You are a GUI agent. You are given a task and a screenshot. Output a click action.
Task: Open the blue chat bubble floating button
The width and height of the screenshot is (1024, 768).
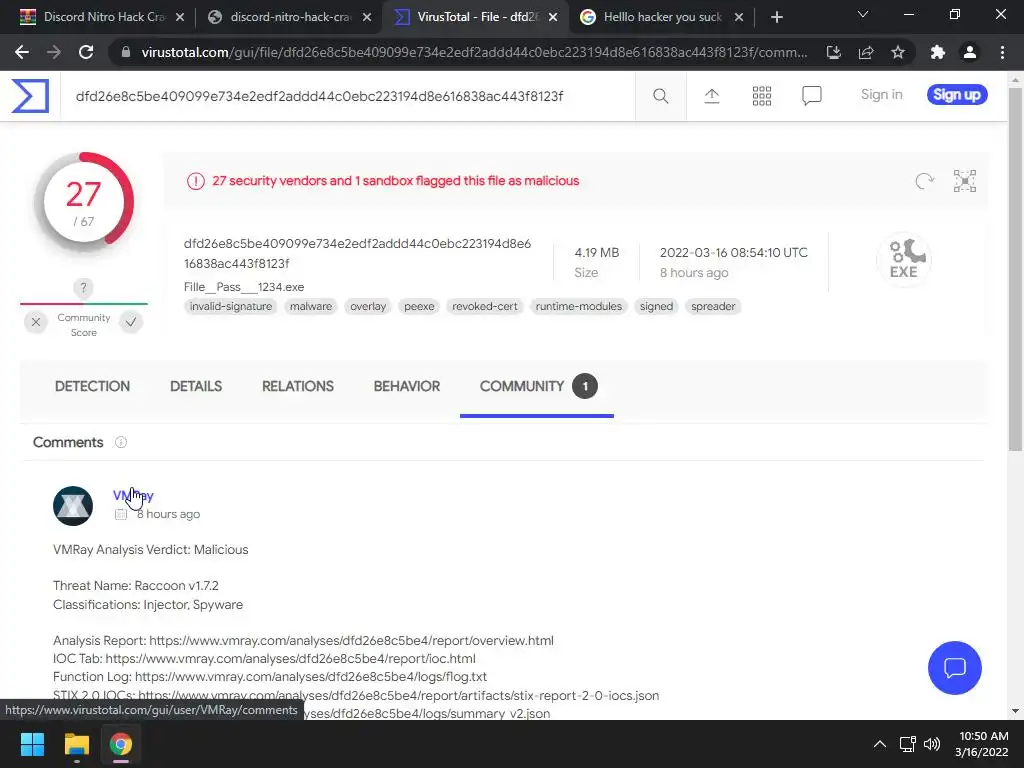[x=954, y=667]
